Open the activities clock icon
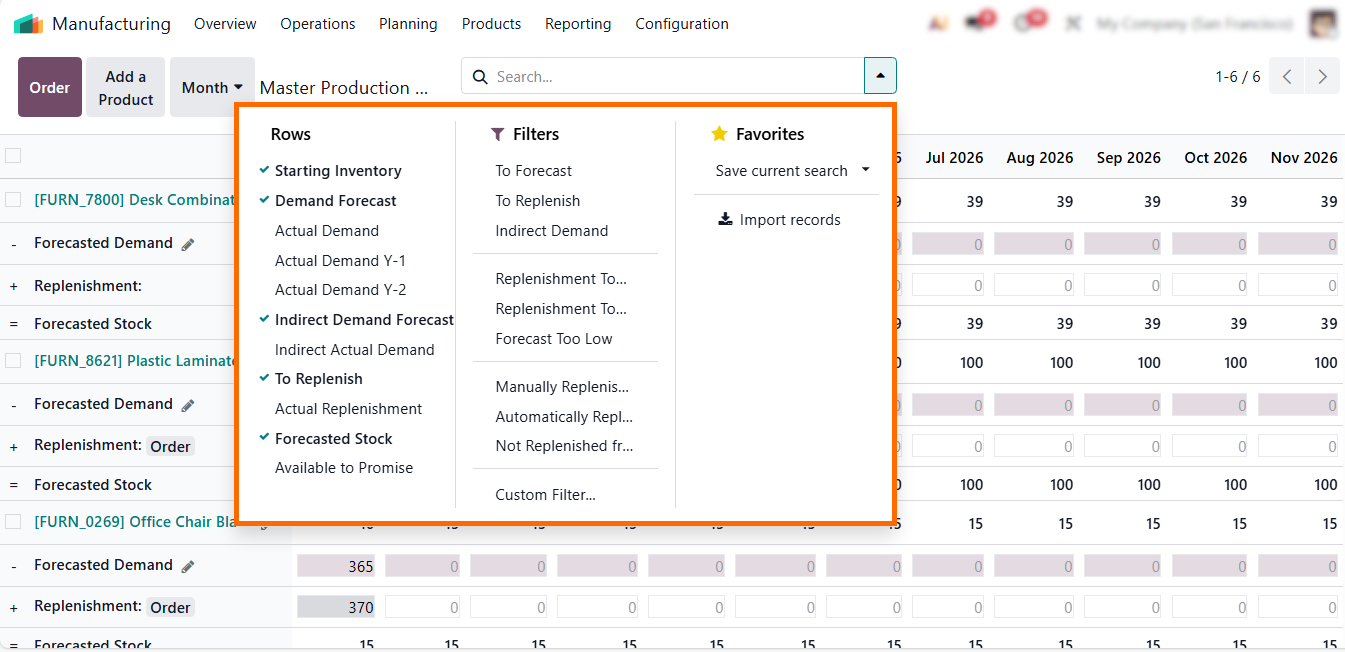This screenshot has width=1345, height=652. click(x=1024, y=23)
